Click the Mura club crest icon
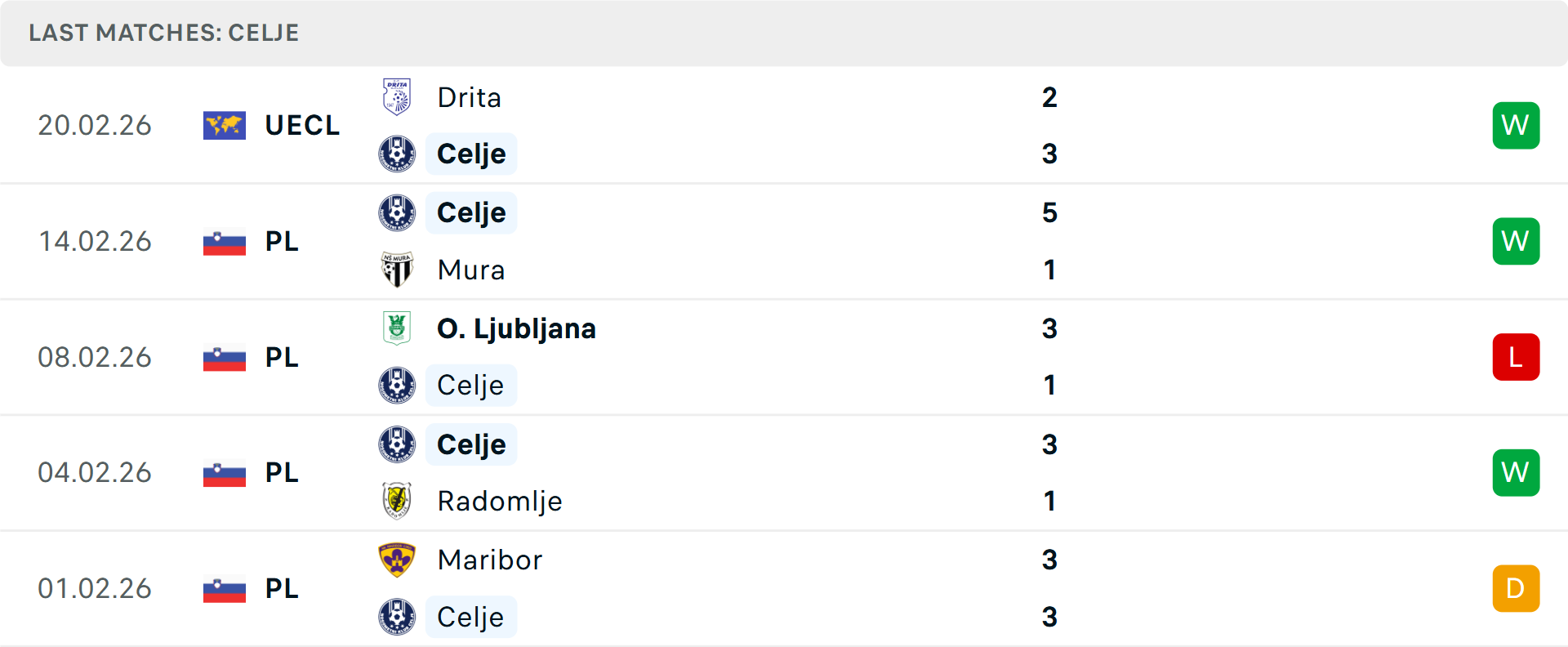The image size is (1568, 647). [x=397, y=270]
